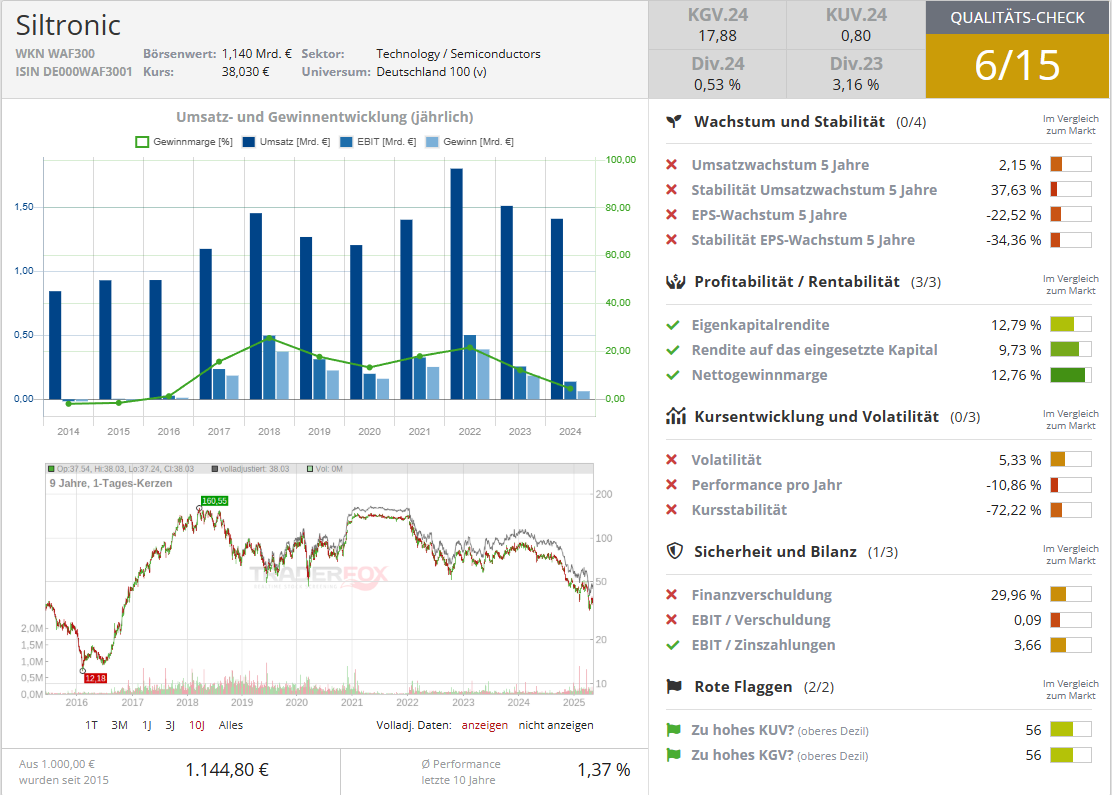Click the green checkmark next to Rendite auf das eingesetzte Kapital

[x=673, y=350]
